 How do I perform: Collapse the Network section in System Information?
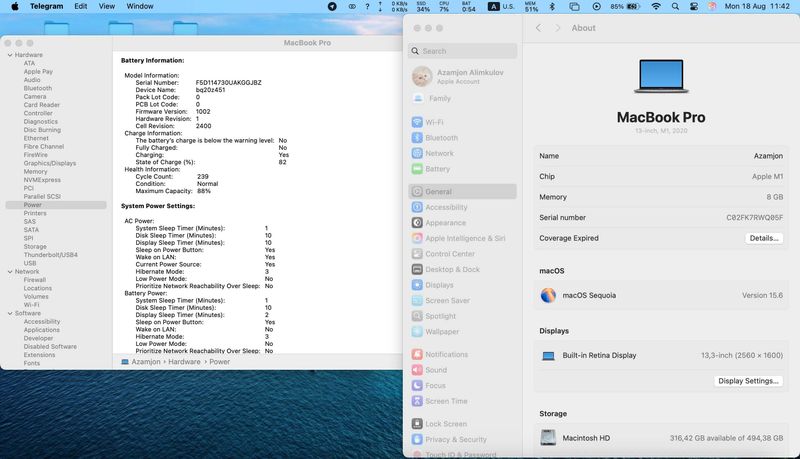(x=10, y=272)
